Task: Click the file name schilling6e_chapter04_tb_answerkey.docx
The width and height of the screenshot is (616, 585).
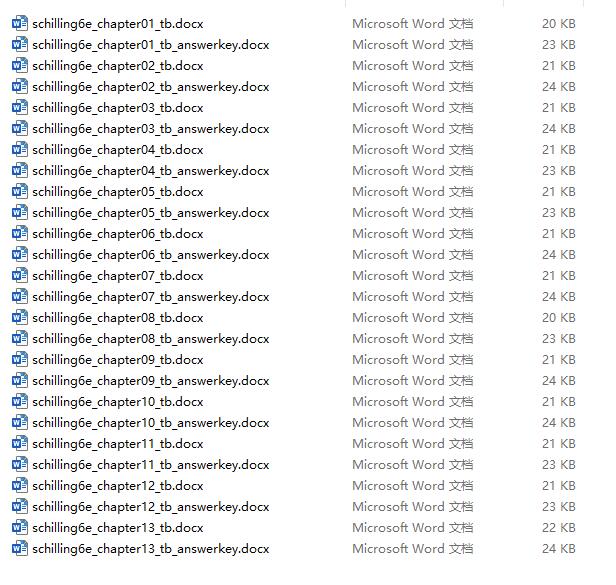Action: pos(151,171)
